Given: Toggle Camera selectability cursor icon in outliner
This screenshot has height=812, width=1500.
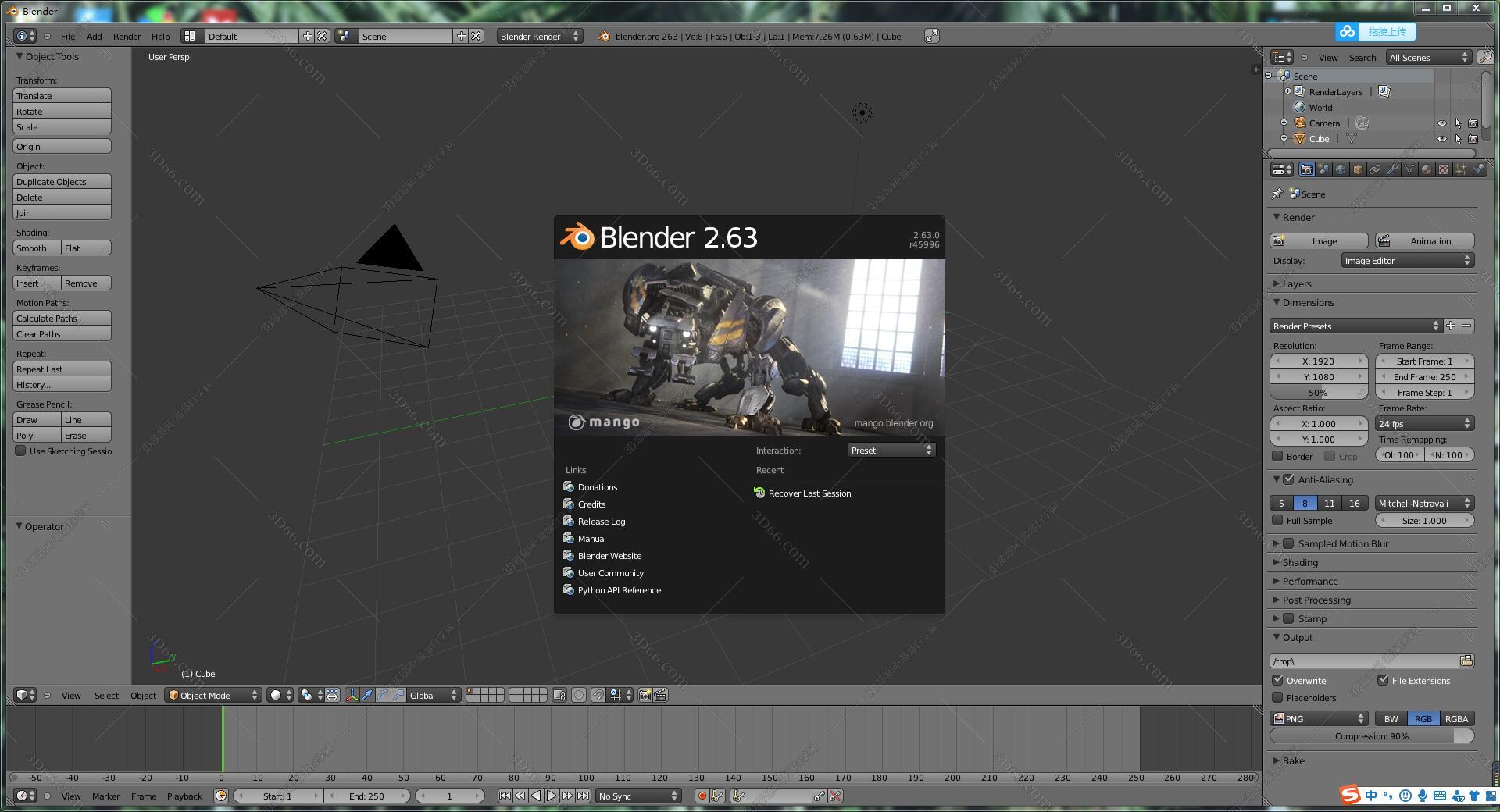Looking at the screenshot, I should [1458, 123].
